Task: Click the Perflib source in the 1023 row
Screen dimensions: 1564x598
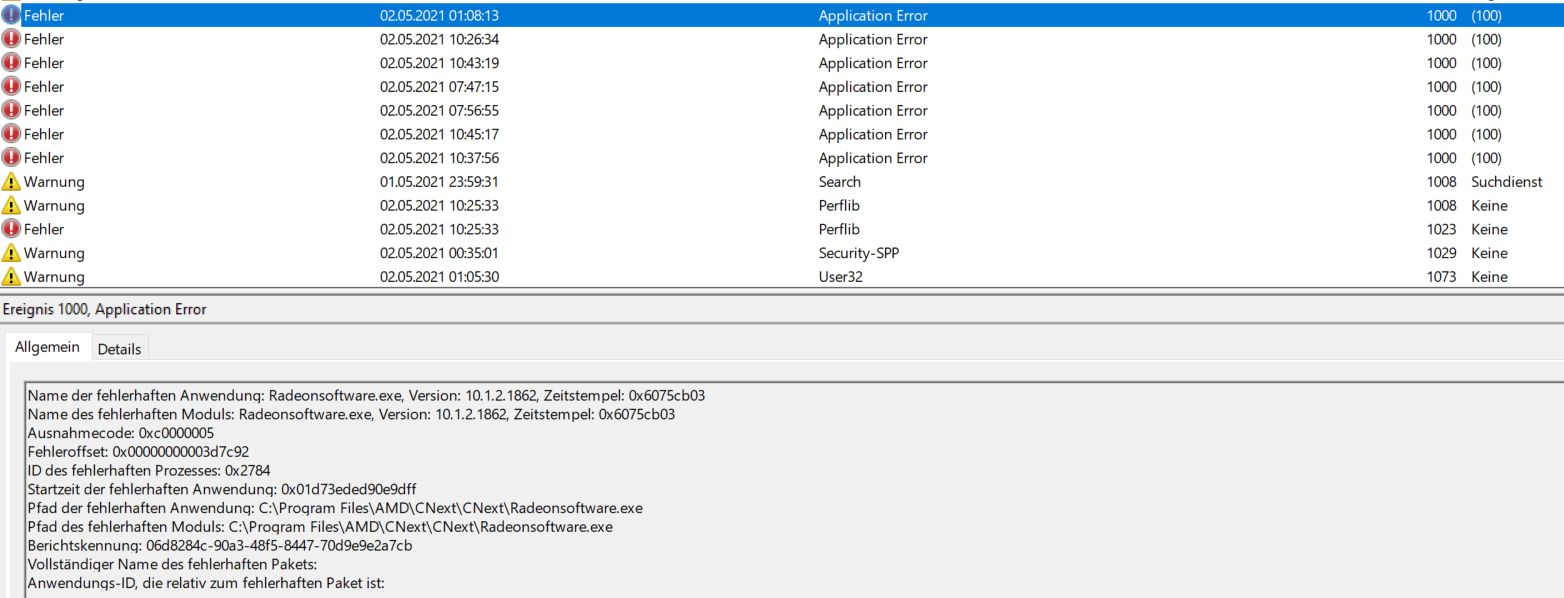Action: pos(840,229)
